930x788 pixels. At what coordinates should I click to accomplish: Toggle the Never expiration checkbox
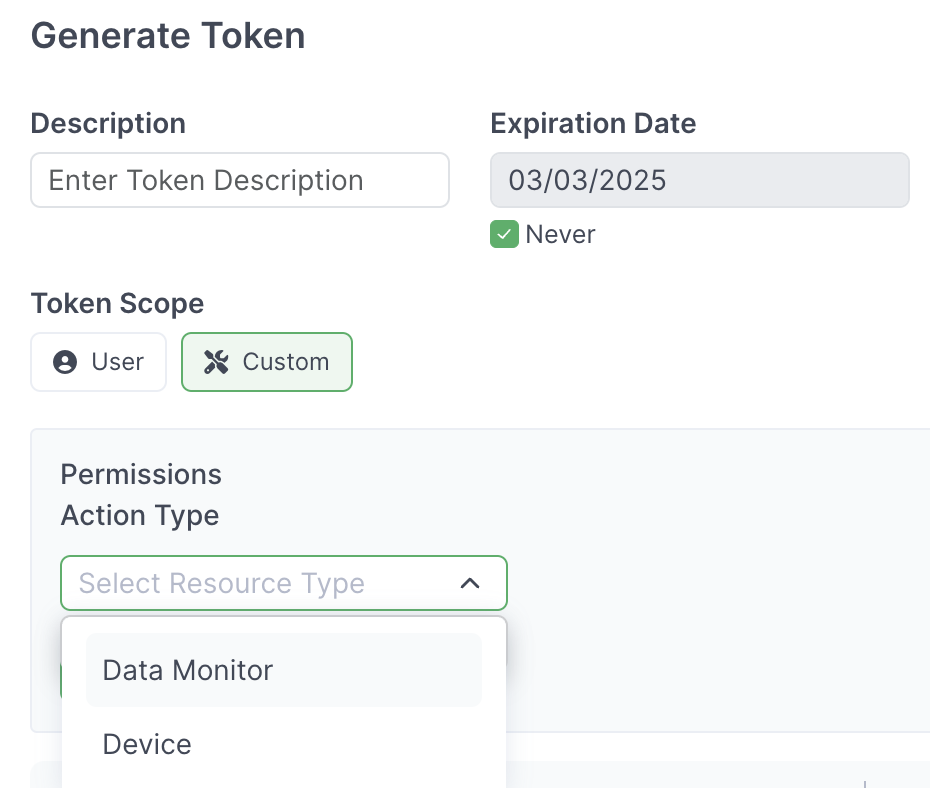(504, 234)
